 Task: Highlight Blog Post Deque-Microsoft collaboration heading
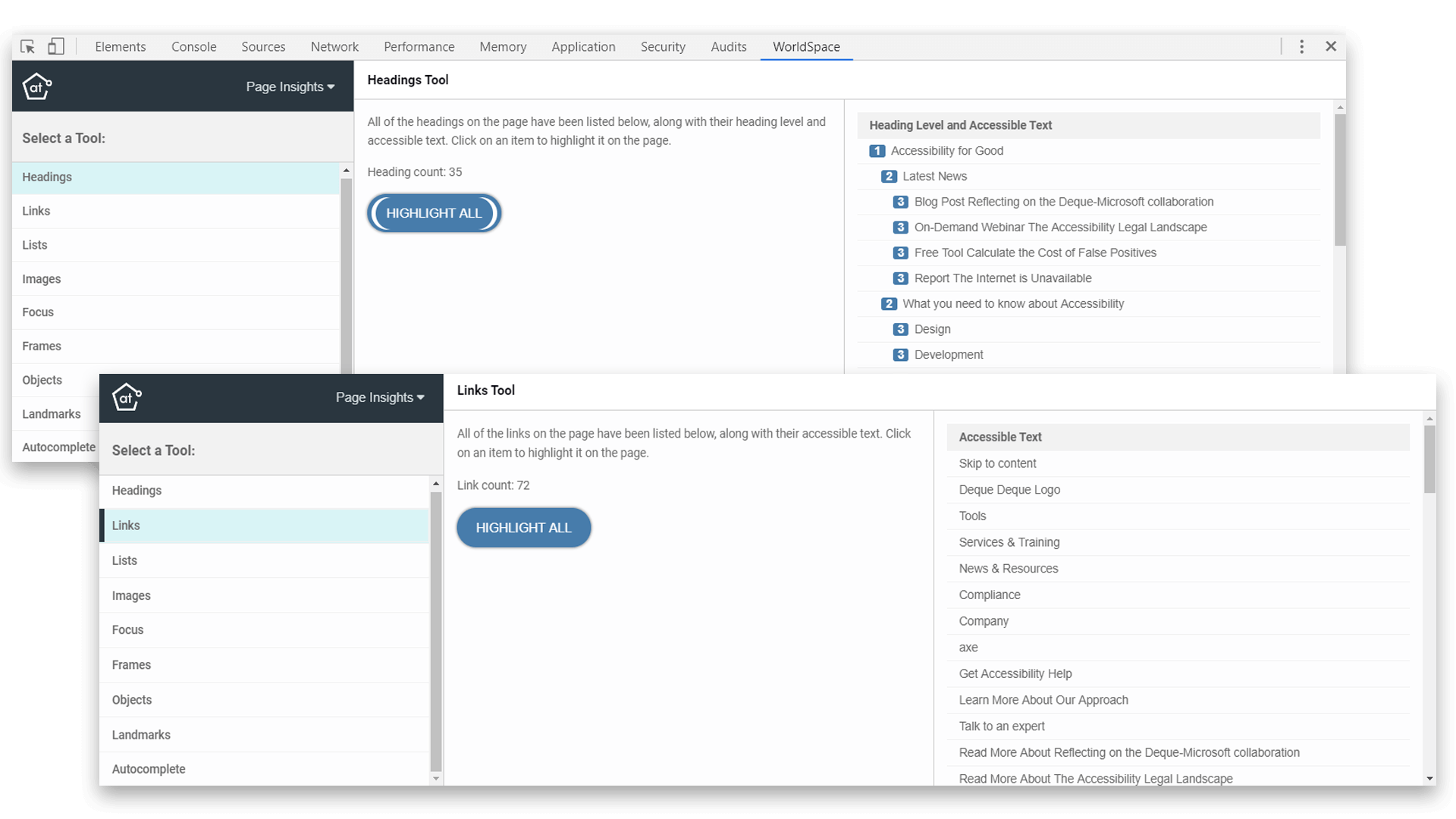[1088, 202]
